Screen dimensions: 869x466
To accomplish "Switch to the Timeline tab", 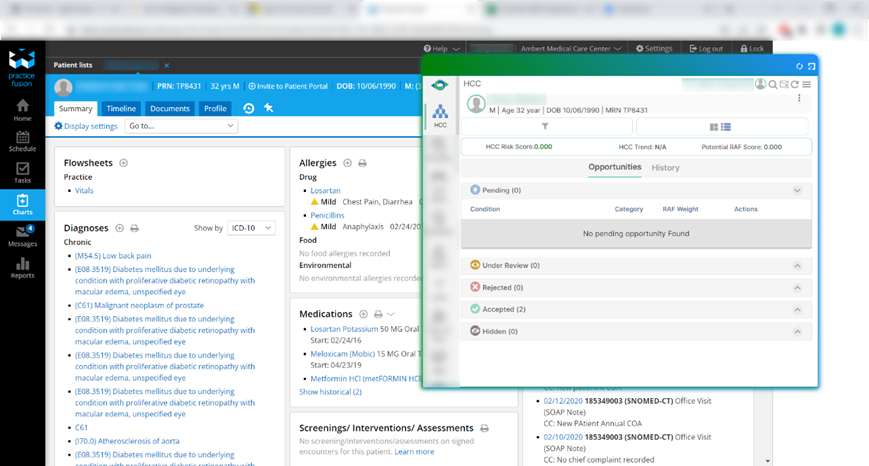I will coord(121,108).
